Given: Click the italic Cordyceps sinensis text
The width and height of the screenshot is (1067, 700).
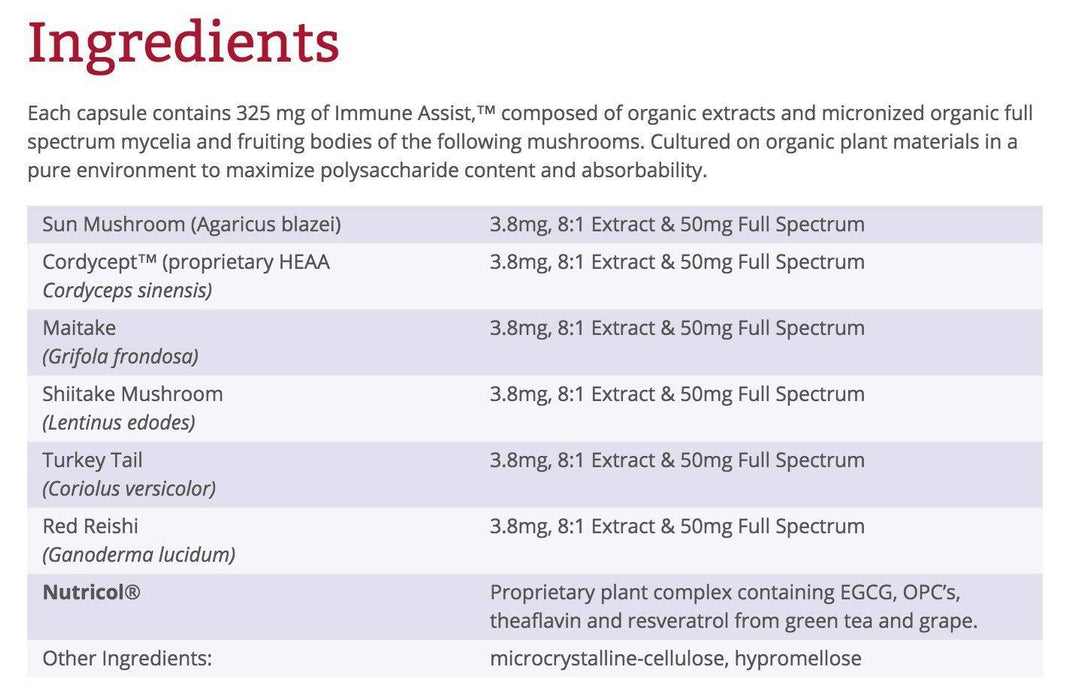Looking at the screenshot, I should click(x=127, y=290).
